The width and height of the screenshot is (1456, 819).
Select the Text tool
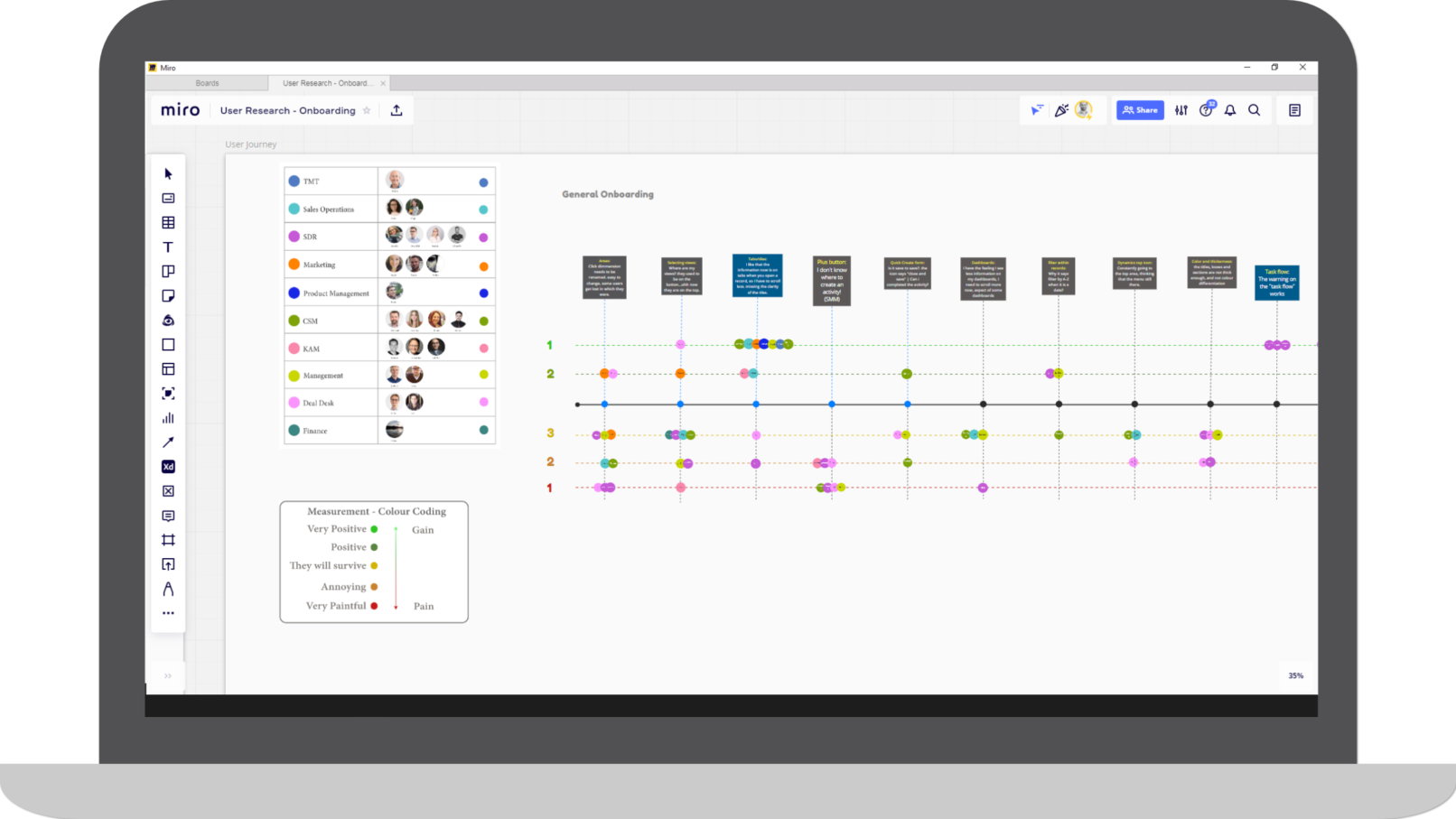coord(168,247)
